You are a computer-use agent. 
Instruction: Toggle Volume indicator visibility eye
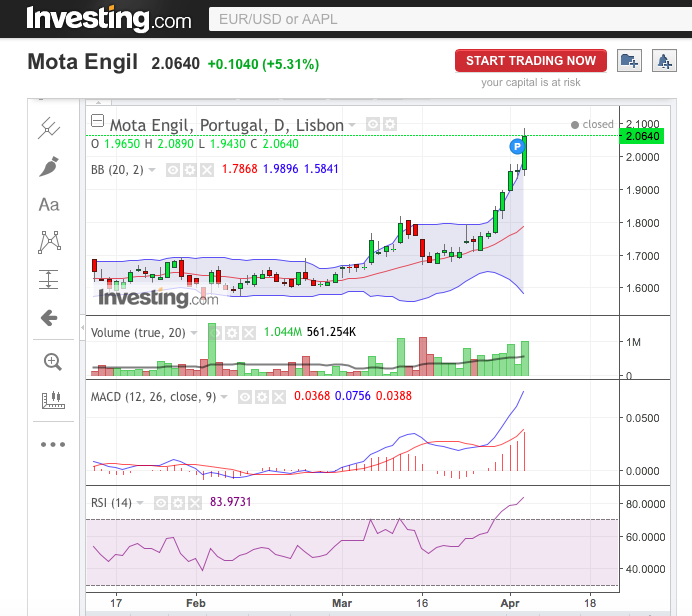click(x=215, y=333)
